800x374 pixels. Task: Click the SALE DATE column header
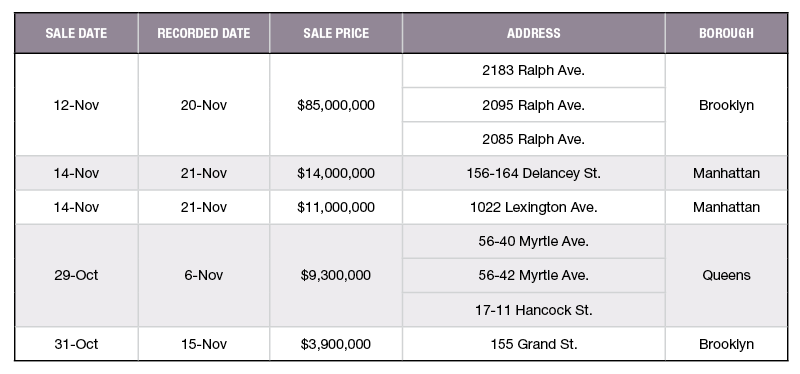[x=77, y=33]
